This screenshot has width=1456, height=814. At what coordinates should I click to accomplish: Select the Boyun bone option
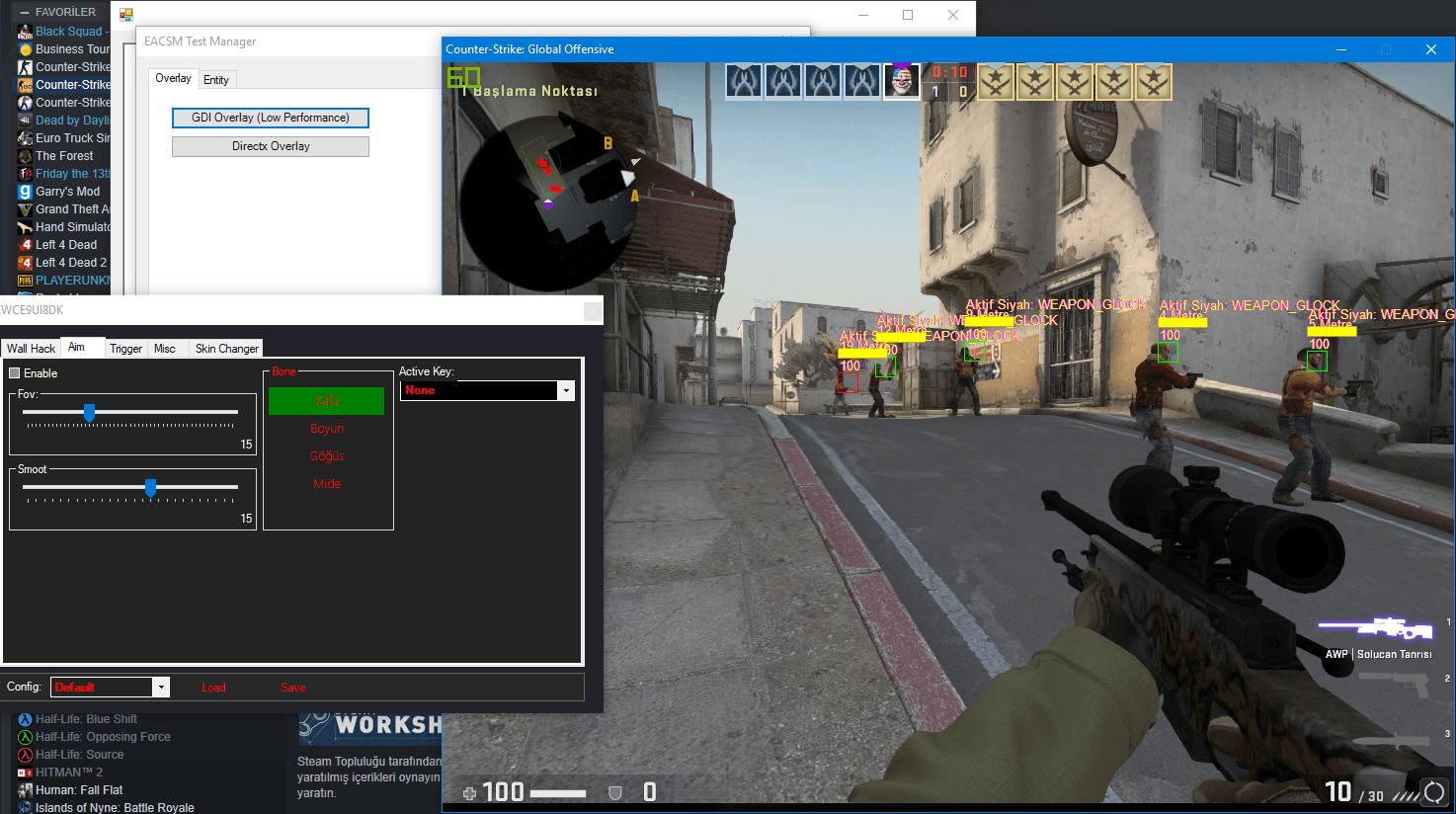coord(326,429)
